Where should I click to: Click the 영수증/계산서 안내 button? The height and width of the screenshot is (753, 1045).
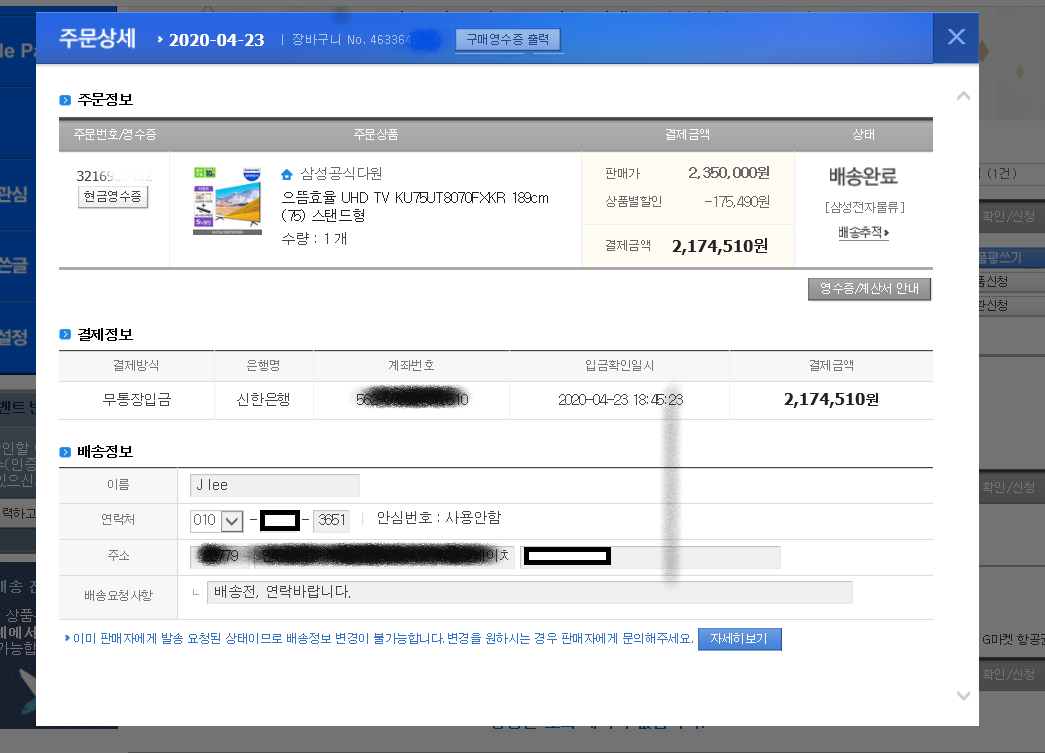869,289
